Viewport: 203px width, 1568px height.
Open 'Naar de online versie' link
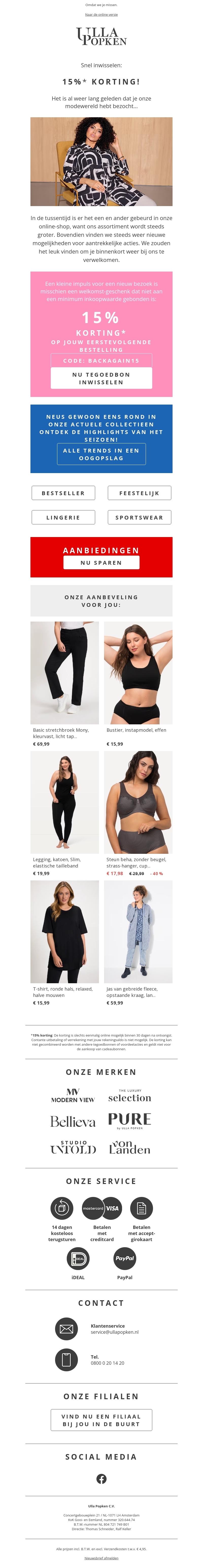(101, 14)
